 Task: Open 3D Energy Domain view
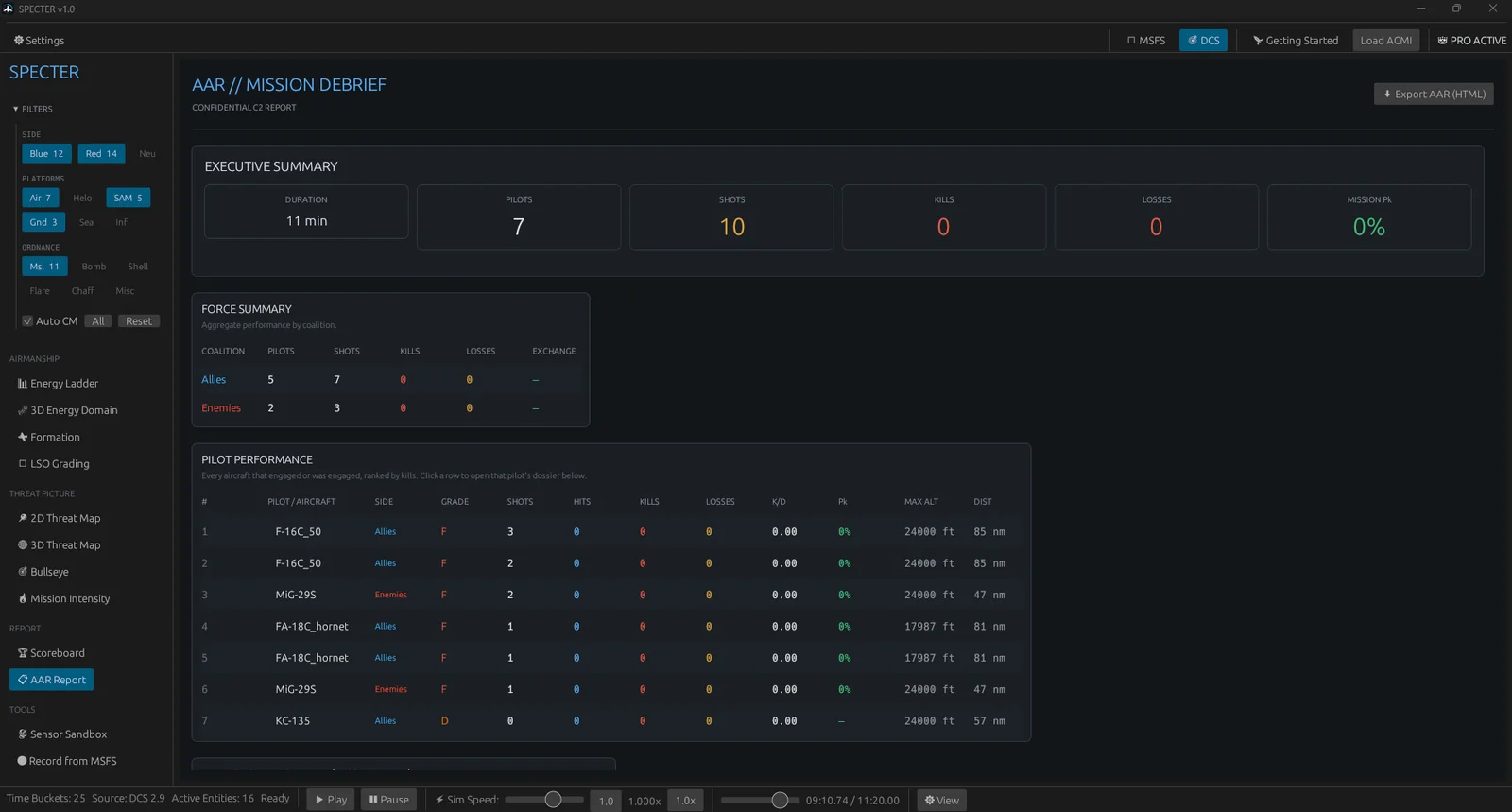(x=67, y=410)
